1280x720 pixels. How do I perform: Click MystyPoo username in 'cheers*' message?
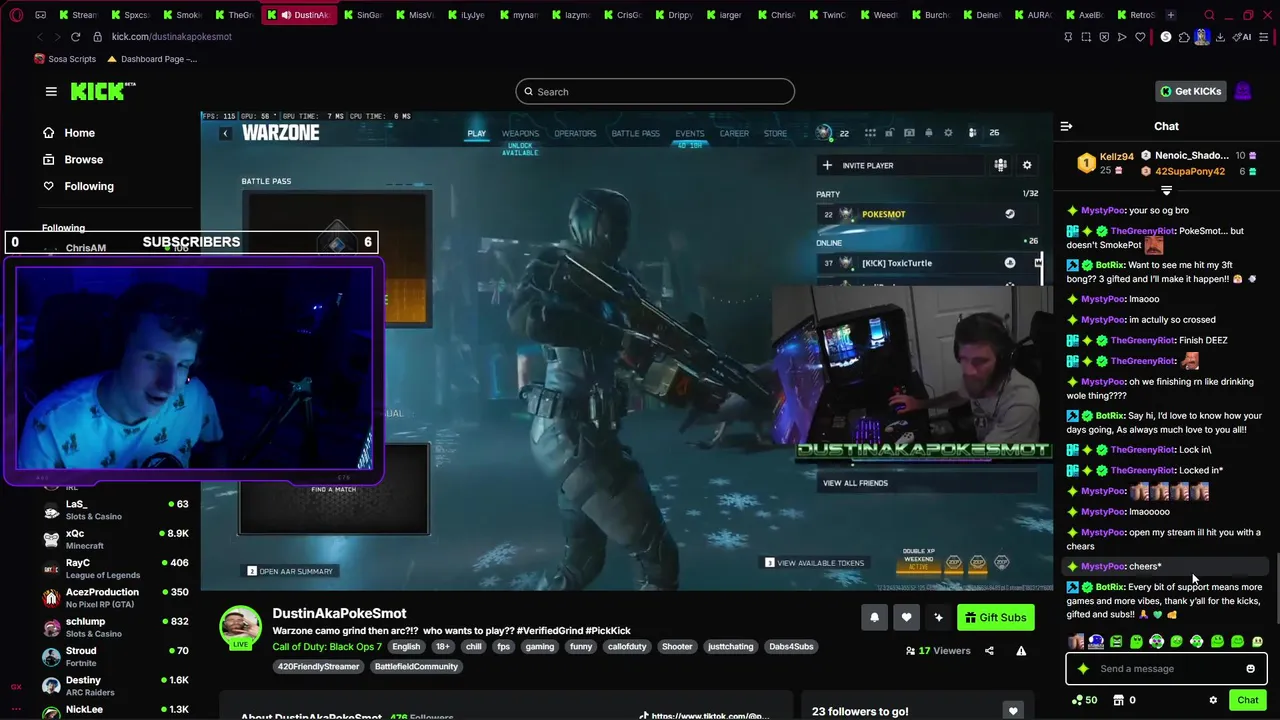(1103, 567)
